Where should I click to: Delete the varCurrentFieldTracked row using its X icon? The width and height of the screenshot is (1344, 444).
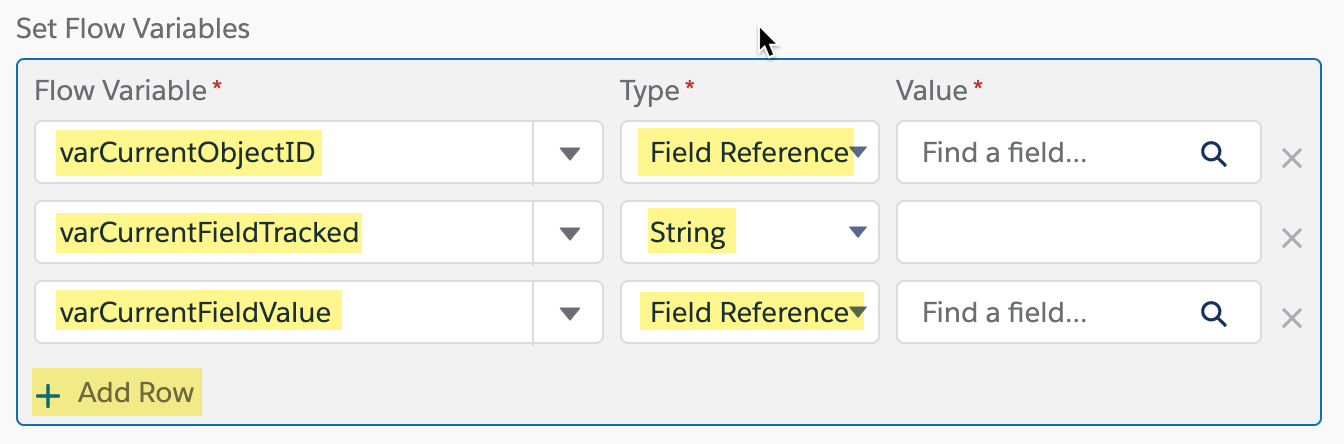click(1291, 238)
